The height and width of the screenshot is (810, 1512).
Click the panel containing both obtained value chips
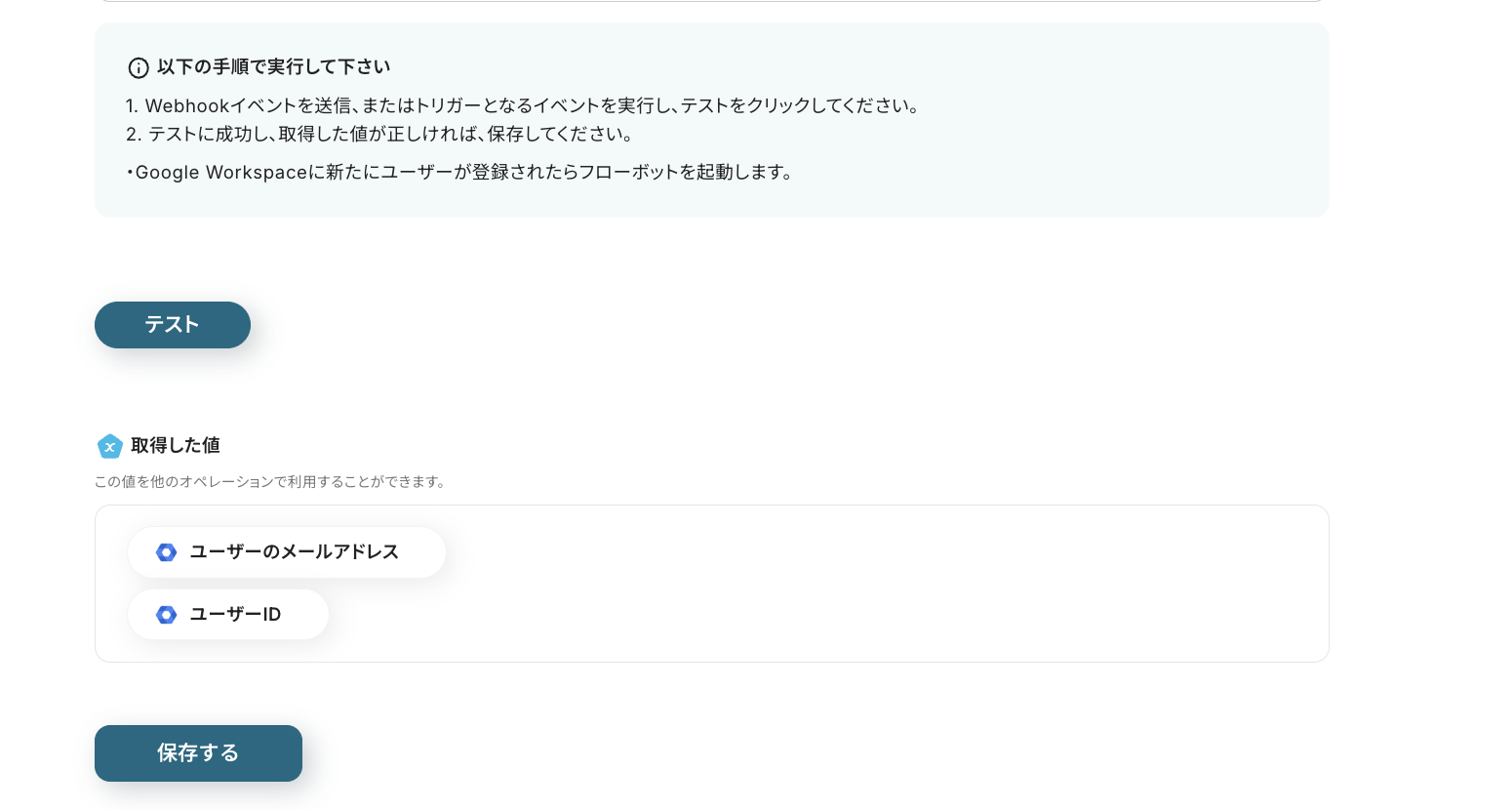(x=878, y=584)
